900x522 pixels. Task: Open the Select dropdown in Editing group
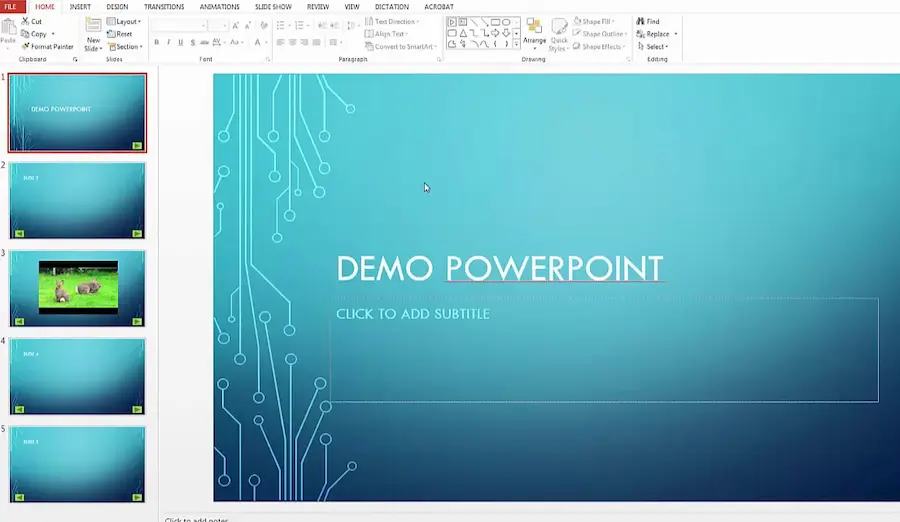(x=655, y=47)
